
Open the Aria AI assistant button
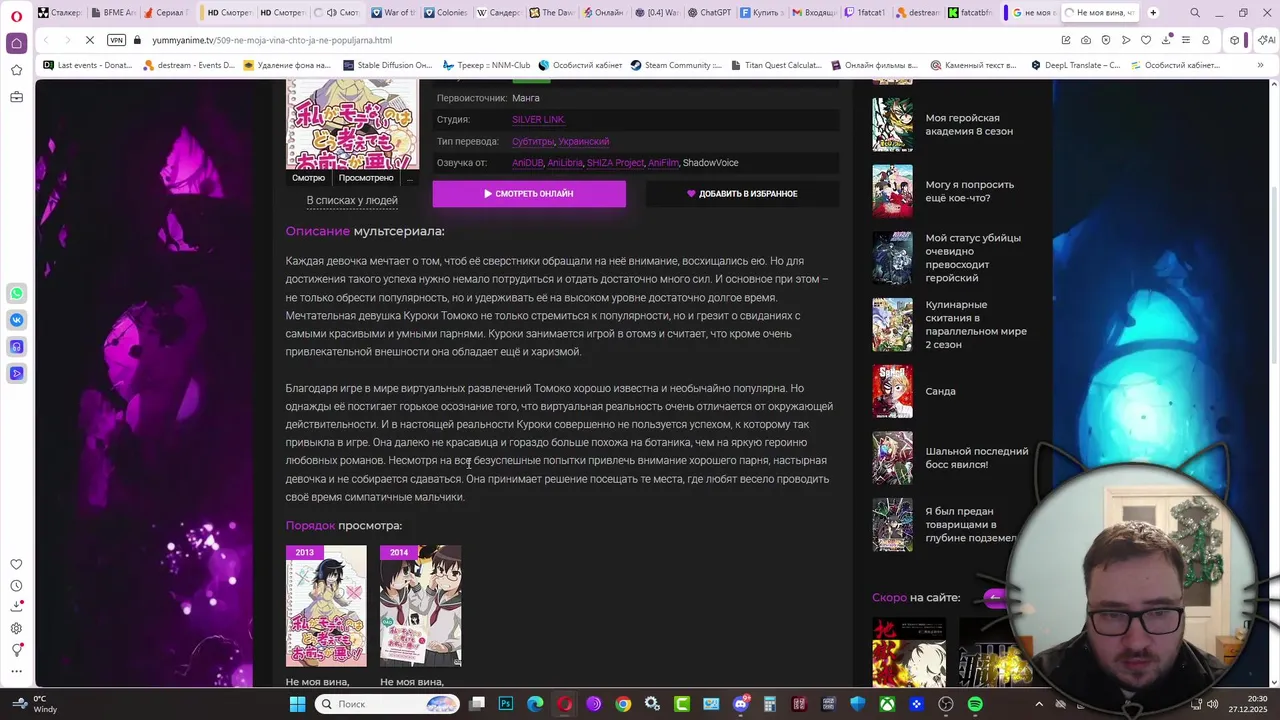tap(1265, 40)
